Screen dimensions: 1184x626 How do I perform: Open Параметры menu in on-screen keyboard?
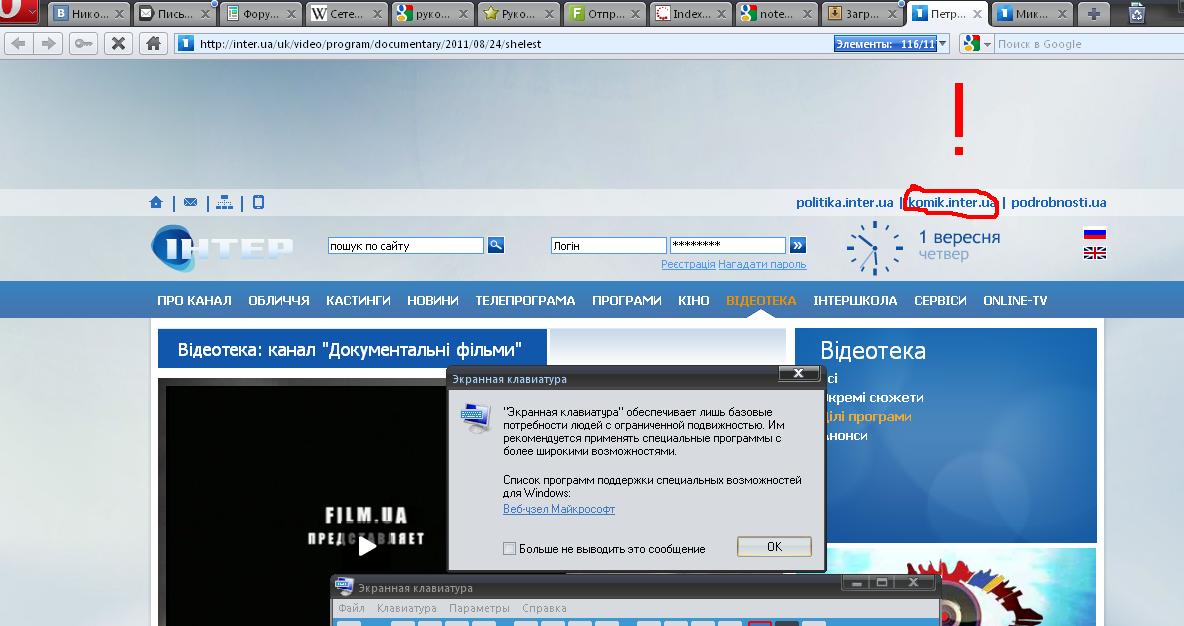479,608
